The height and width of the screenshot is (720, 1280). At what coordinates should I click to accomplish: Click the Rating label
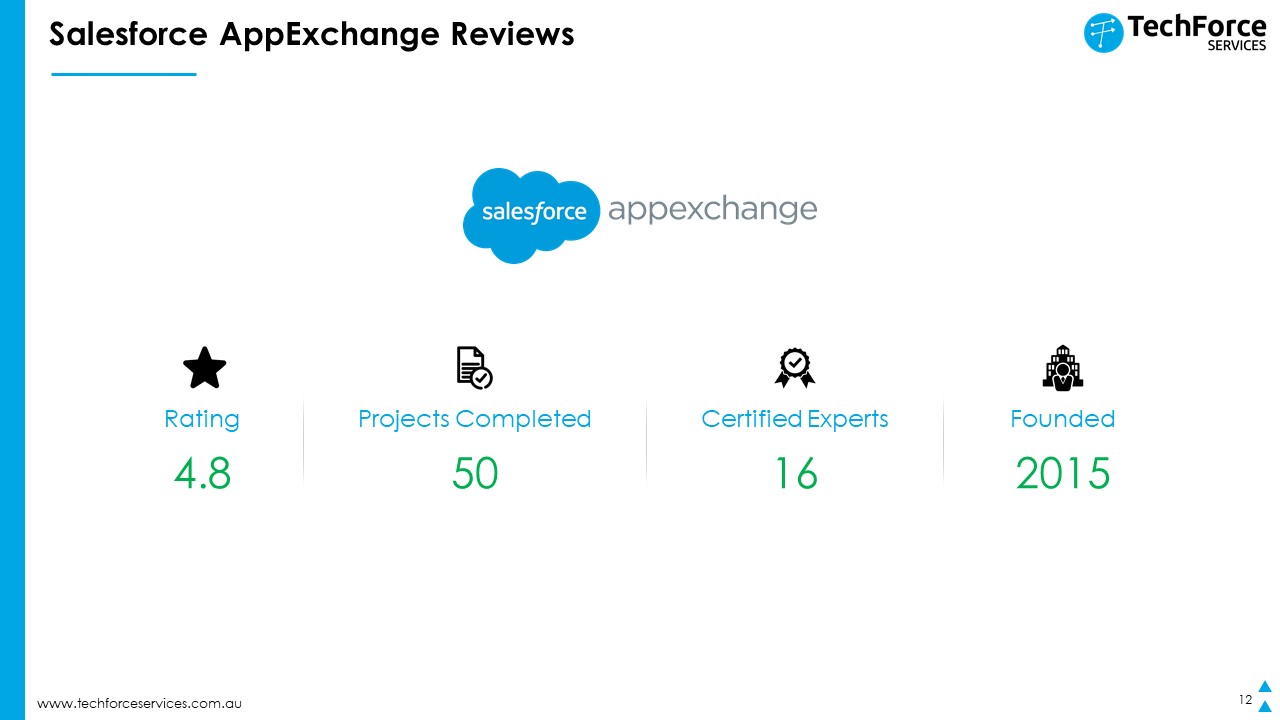click(202, 419)
